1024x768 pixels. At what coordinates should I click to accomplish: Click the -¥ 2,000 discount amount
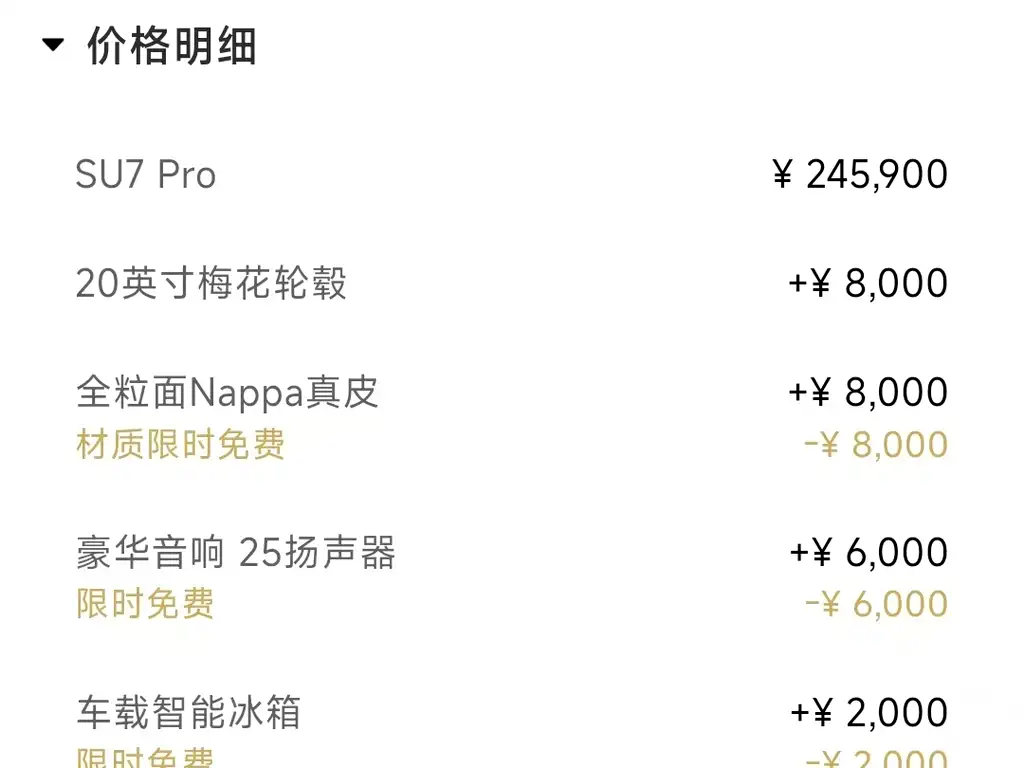tap(876, 758)
